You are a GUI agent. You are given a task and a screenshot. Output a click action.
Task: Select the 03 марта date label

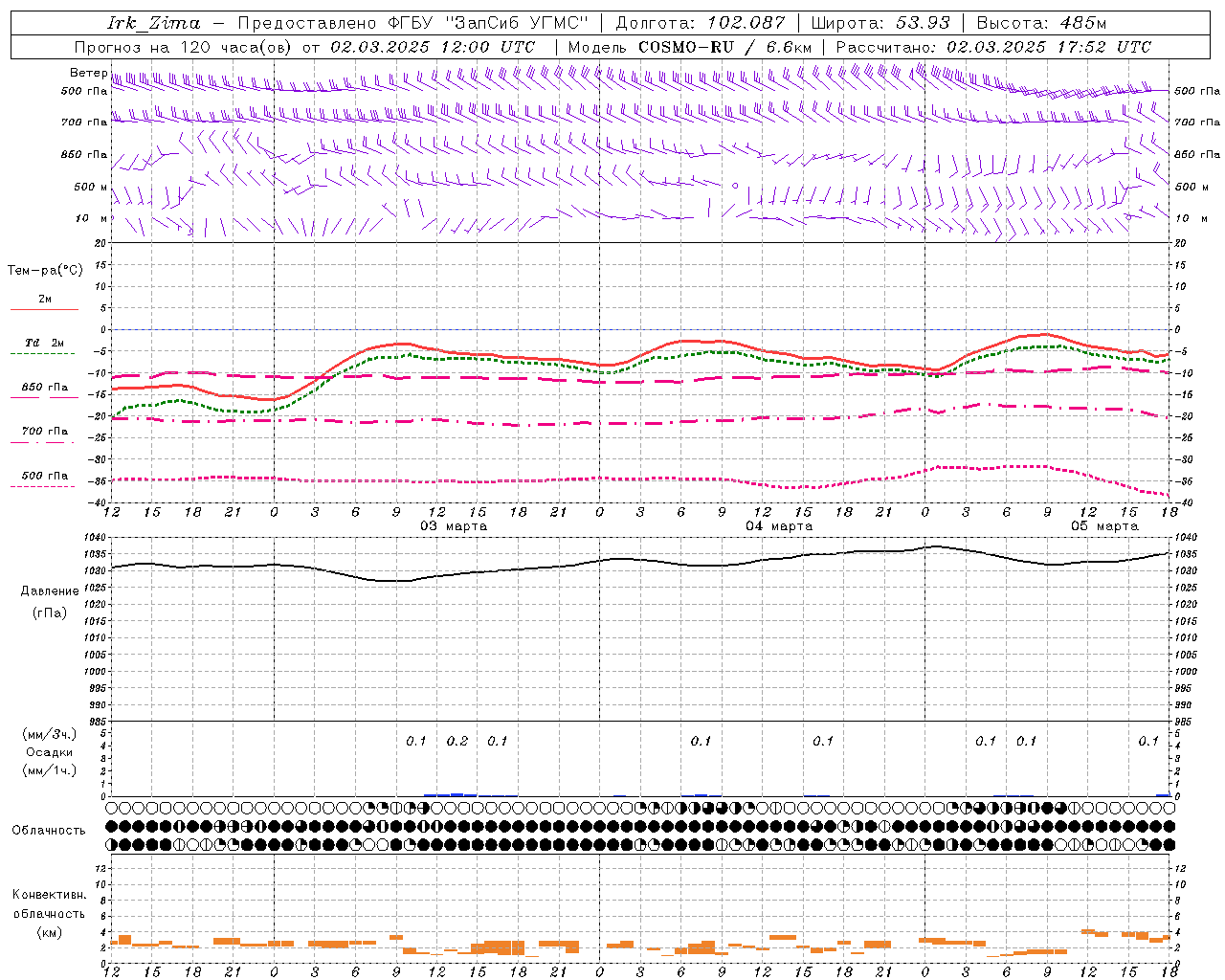coord(454,526)
